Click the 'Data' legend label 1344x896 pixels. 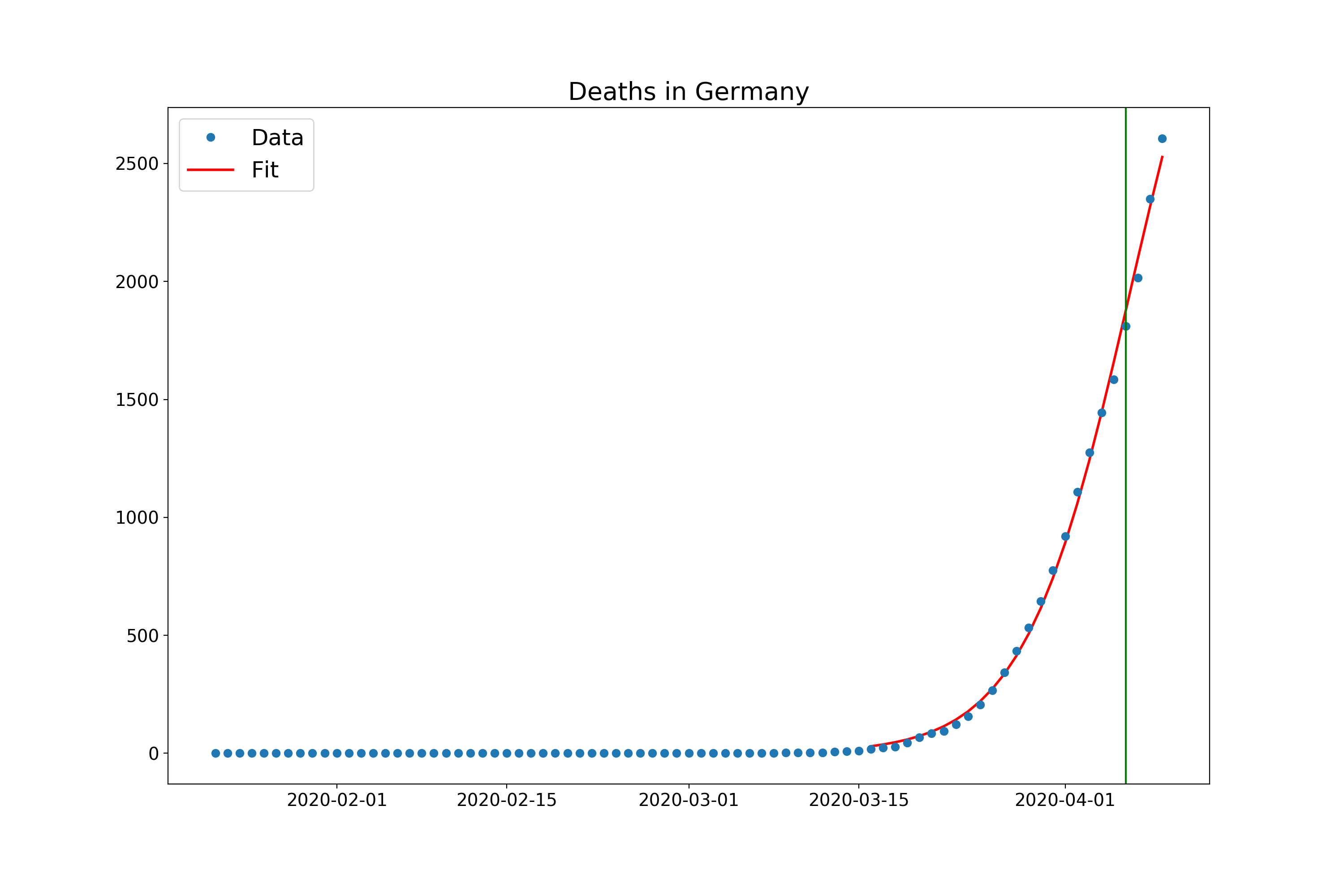277,138
